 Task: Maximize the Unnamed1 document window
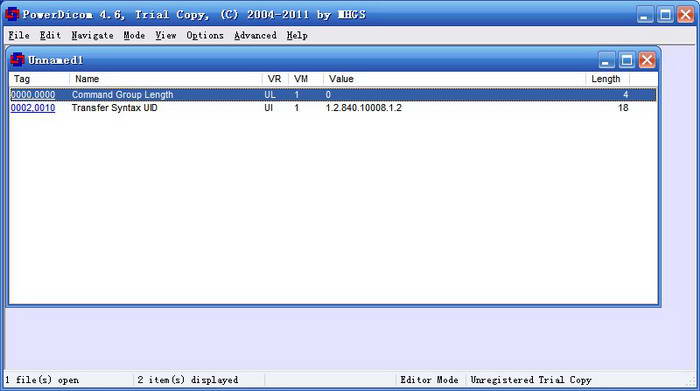(626, 60)
